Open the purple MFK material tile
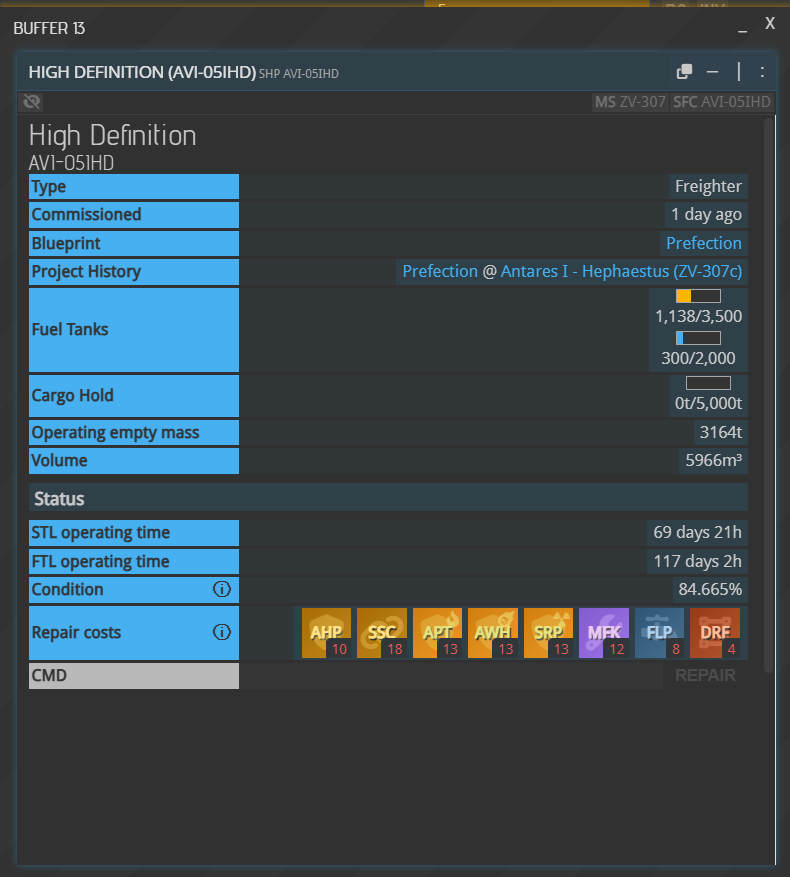The height and width of the screenshot is (877, 790). (x=603, y=632)
